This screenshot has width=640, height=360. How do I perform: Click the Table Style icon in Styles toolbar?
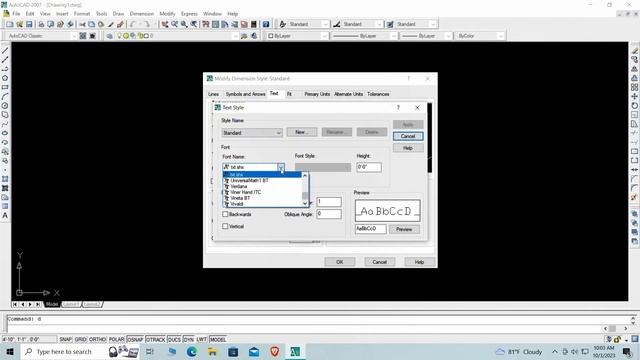click(390, 24)
